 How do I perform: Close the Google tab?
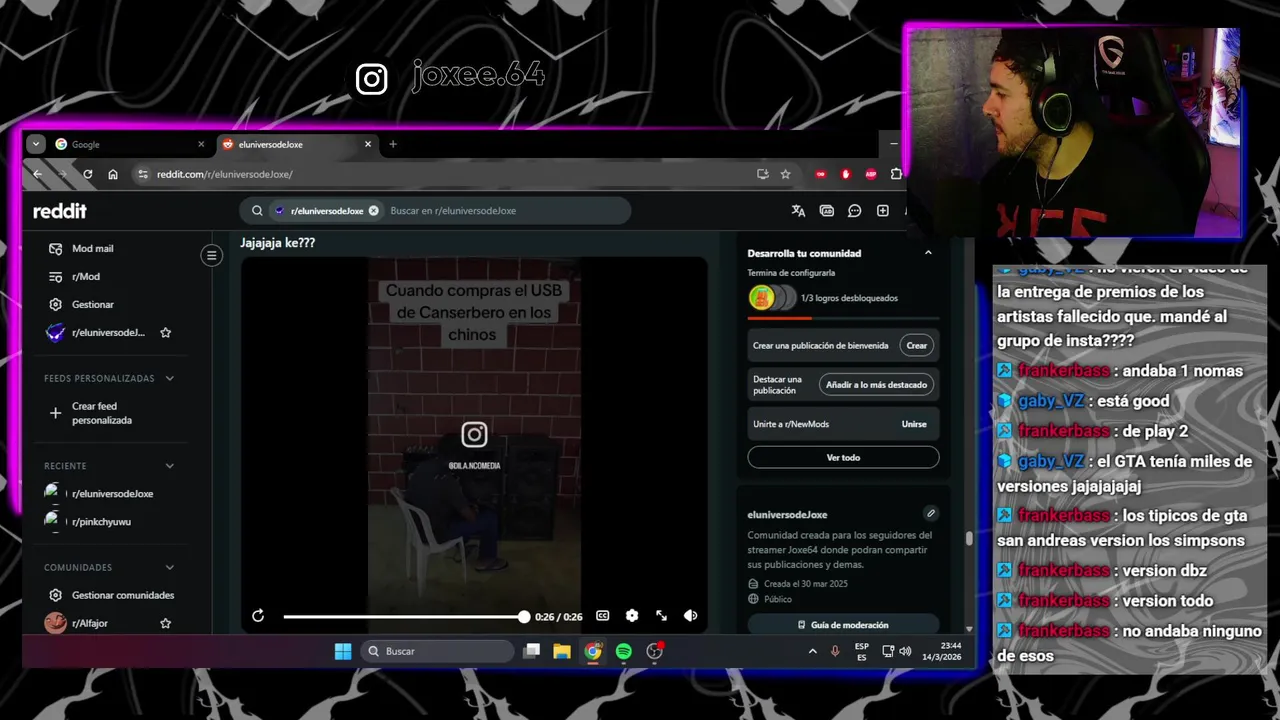tap(201, 144)
